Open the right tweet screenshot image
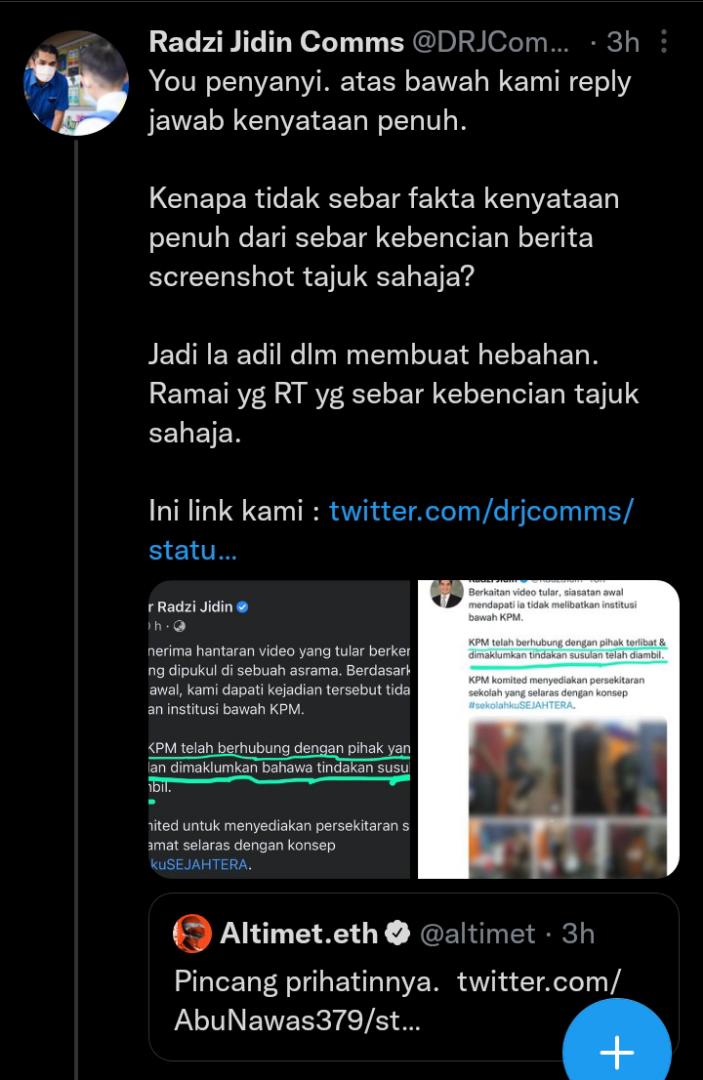This screenshot has width=703, height=1080. point(549,729)
